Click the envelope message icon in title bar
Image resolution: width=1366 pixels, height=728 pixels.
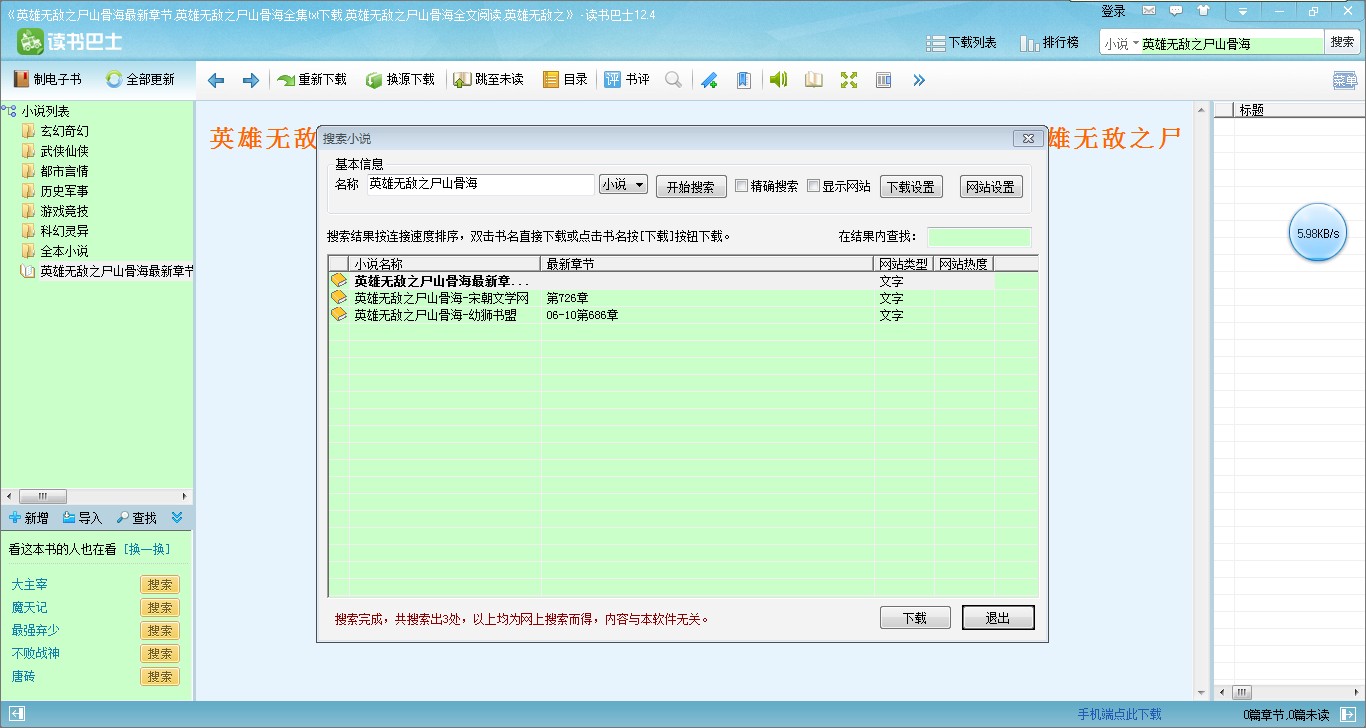[x=1149, y=11]
